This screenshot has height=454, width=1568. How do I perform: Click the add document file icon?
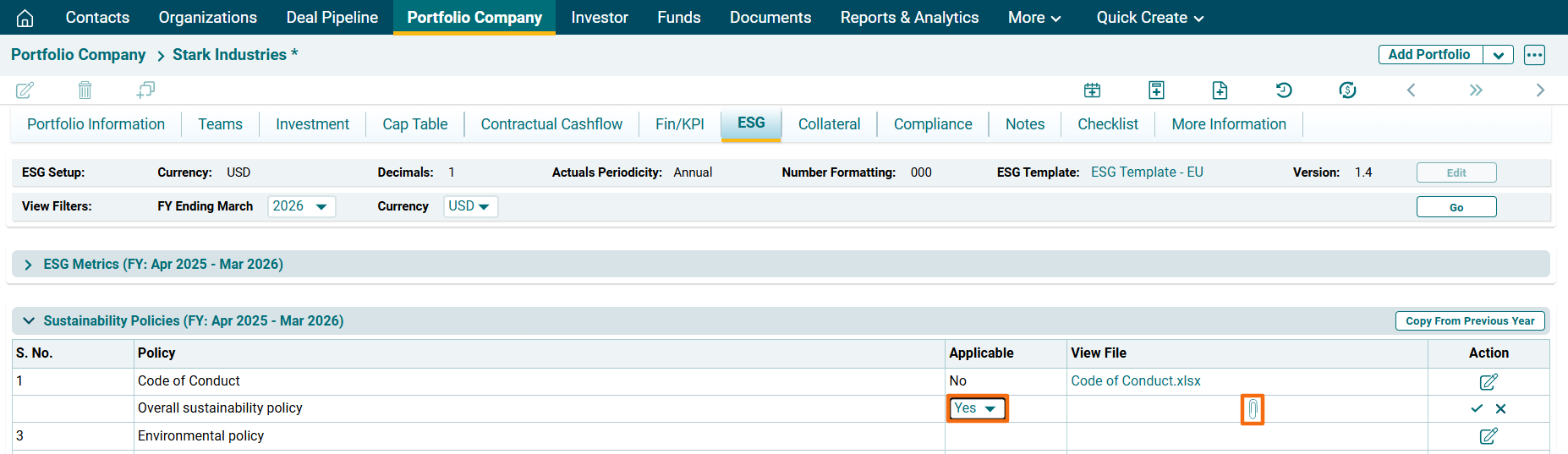pyautogui.click(x=1220, y=90)
